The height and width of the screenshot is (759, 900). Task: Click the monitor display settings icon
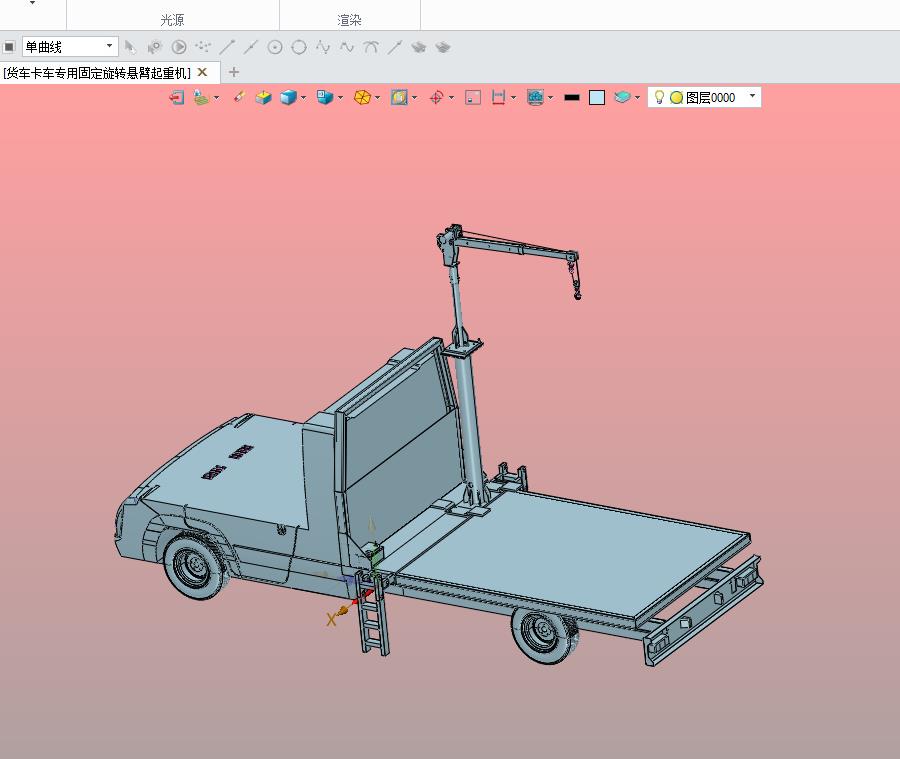click(x=535, y=97)
